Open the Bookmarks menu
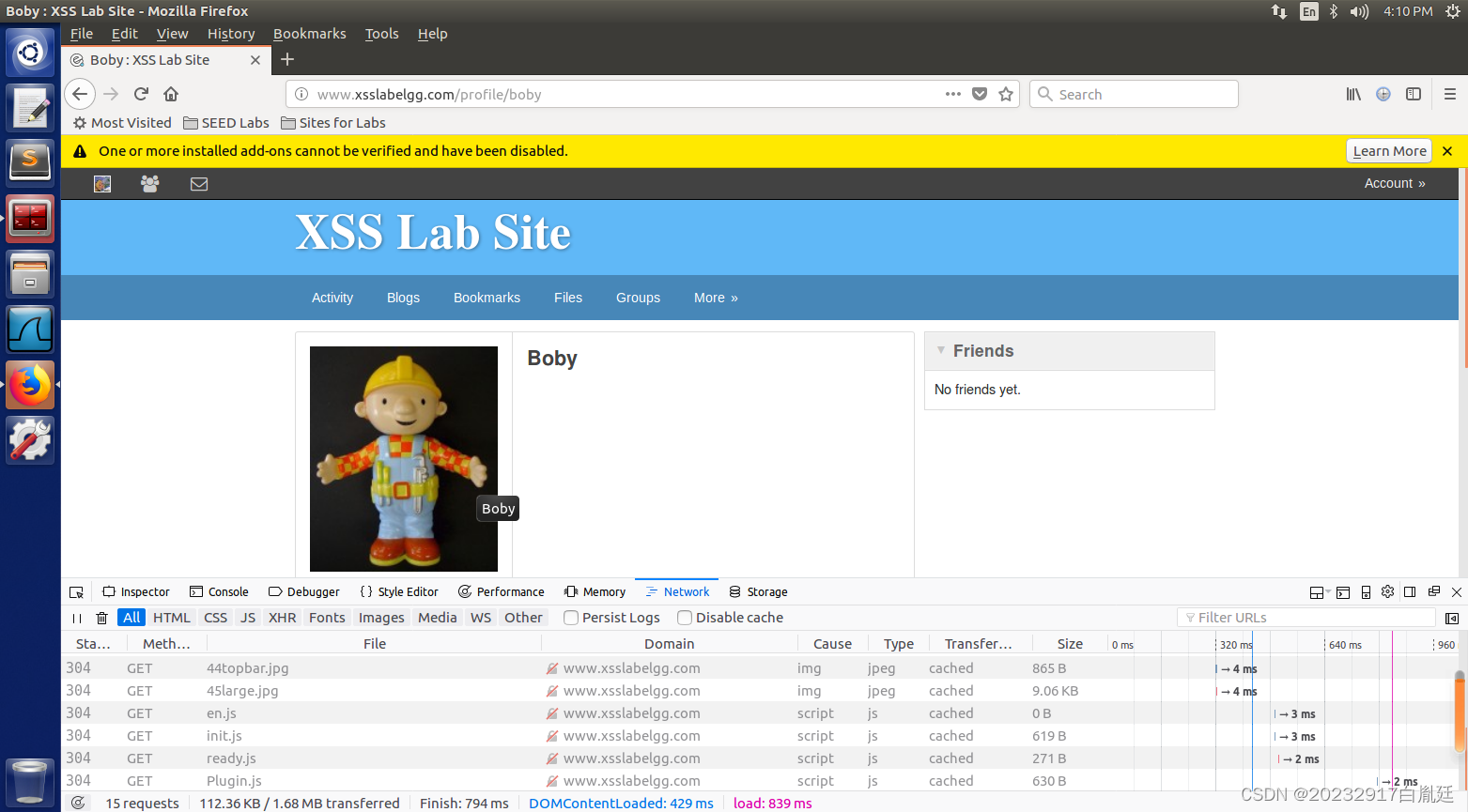 (310, 34)
